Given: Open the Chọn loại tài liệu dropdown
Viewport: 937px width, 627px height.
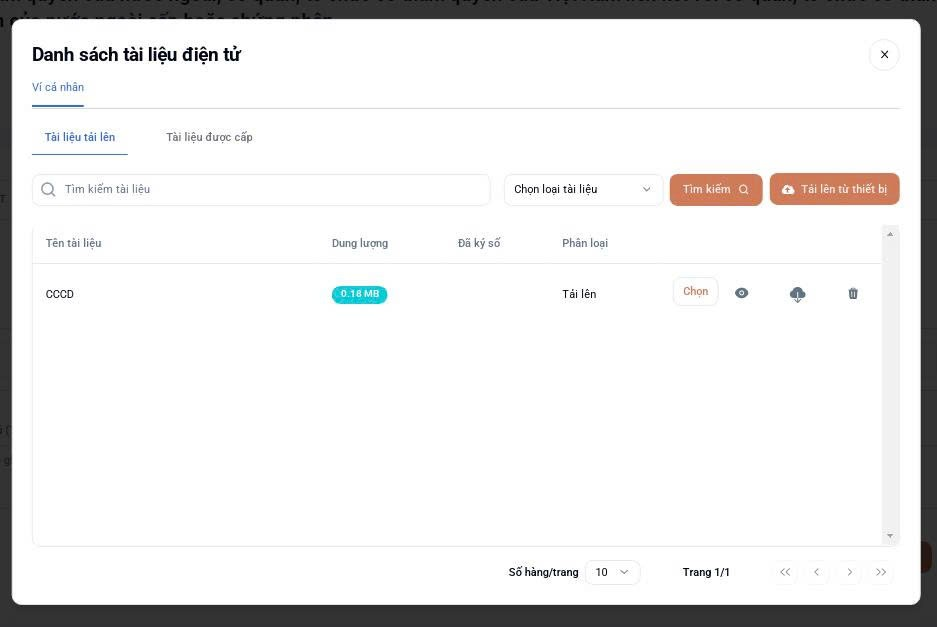Looking at the screenshot, I should 583,189.
